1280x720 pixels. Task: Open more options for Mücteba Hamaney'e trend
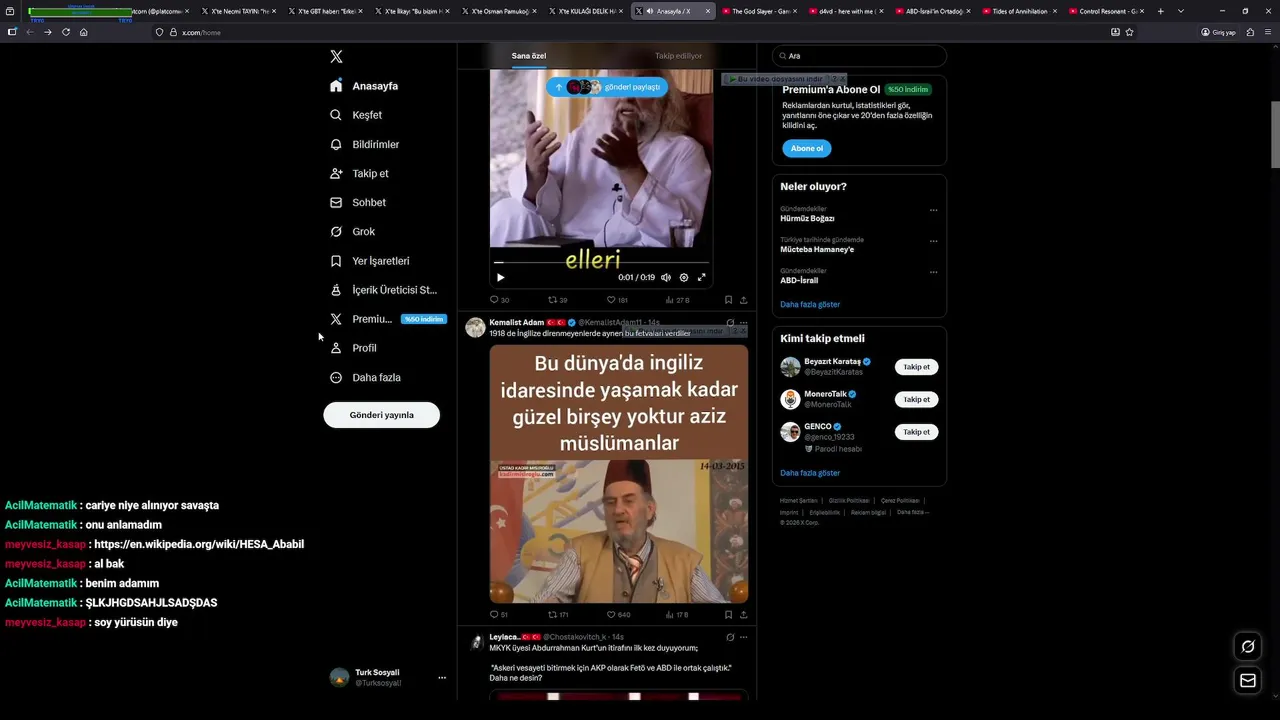point(933,241)
